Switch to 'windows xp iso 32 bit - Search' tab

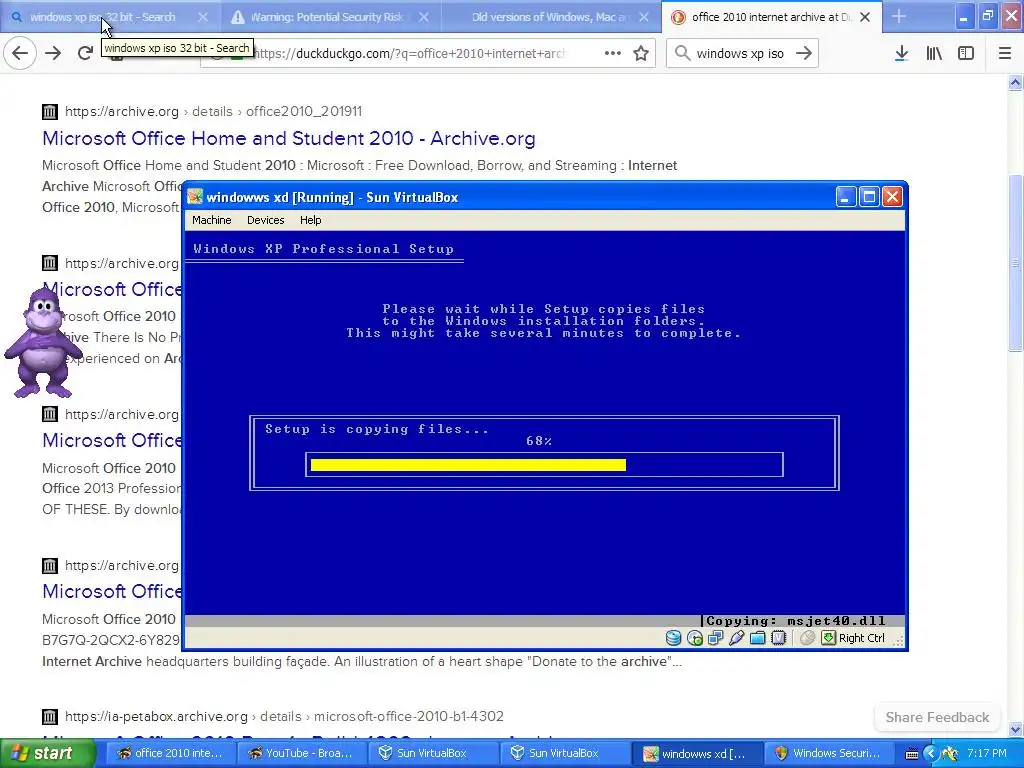104,17
